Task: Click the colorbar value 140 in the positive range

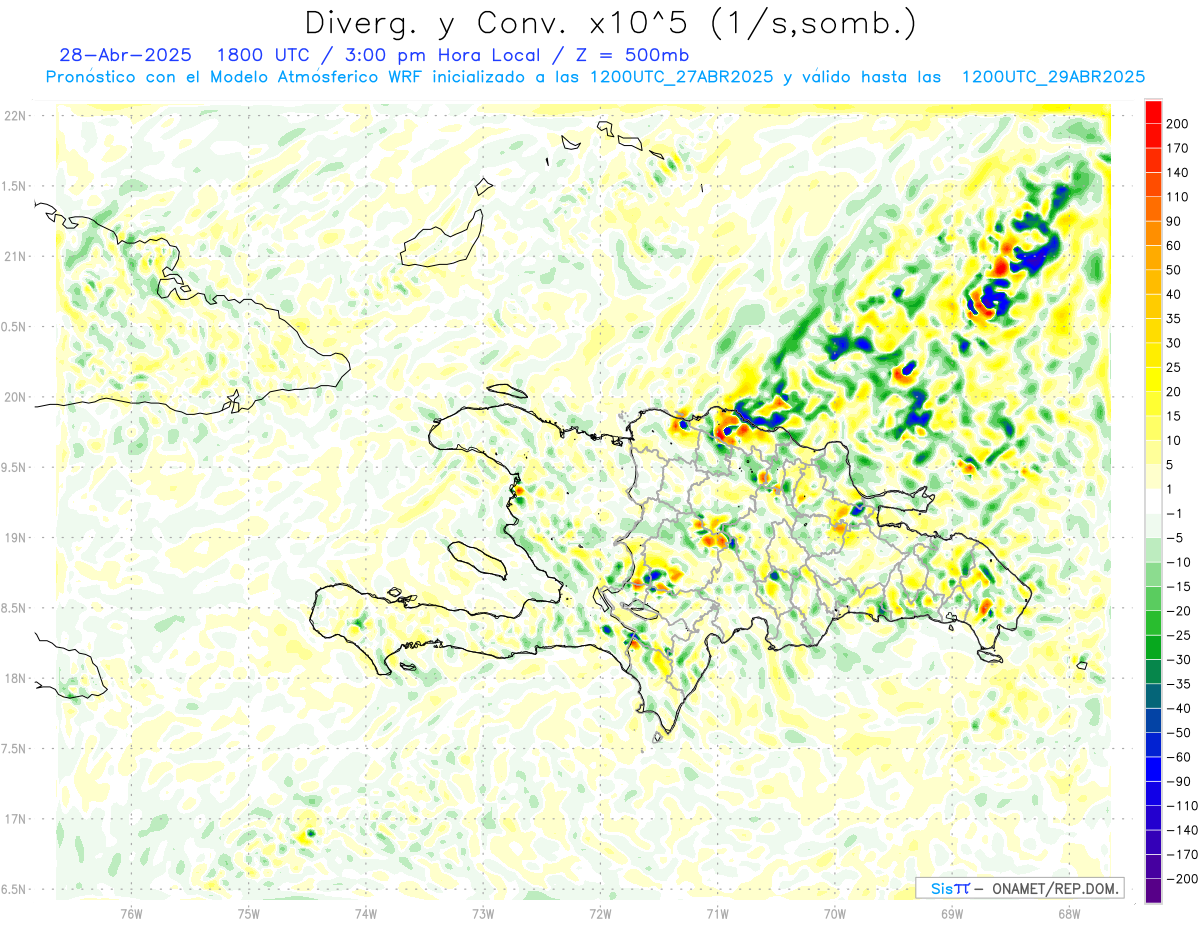Action: 1177,172
